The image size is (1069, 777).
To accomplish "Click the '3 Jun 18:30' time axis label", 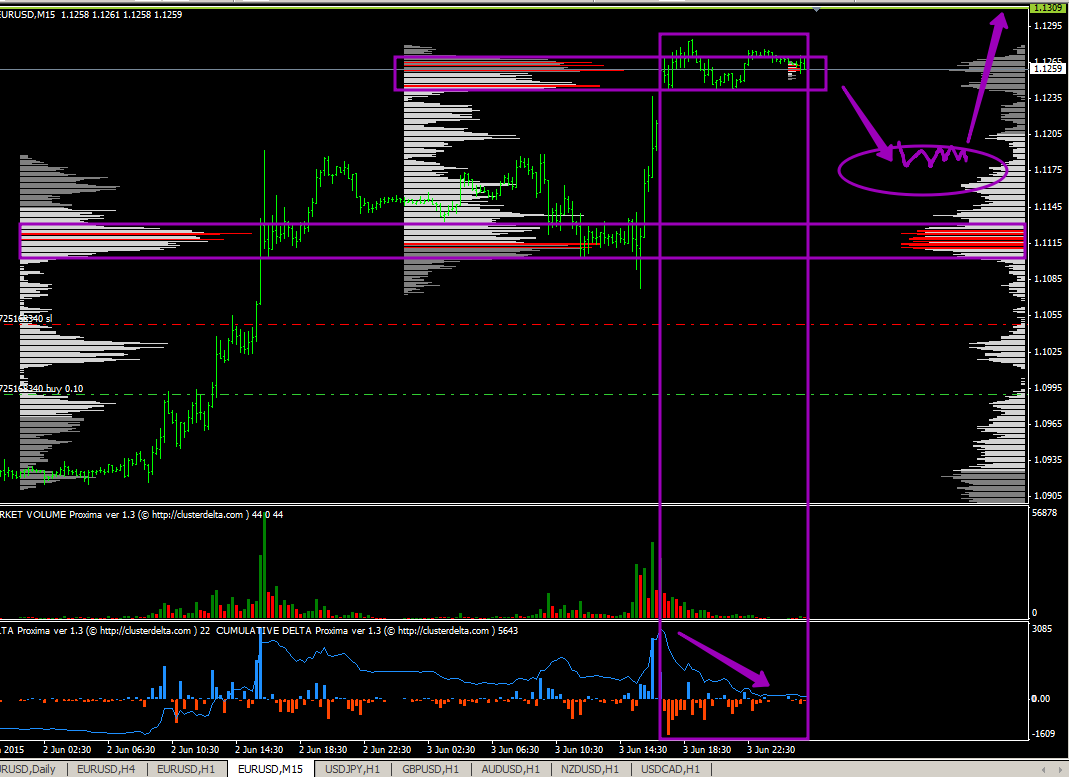I will click(x=708, y=750).
